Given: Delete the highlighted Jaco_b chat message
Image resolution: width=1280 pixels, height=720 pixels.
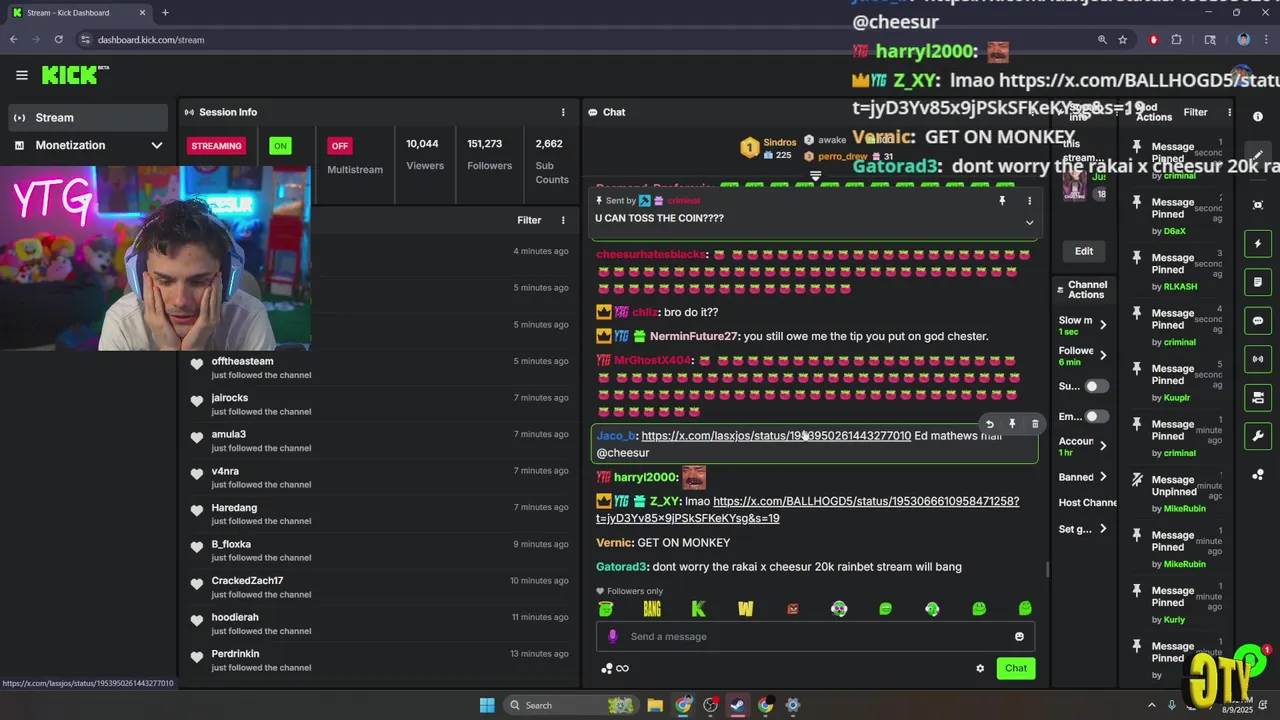Looking at the screenshot, I should 1035,424.
